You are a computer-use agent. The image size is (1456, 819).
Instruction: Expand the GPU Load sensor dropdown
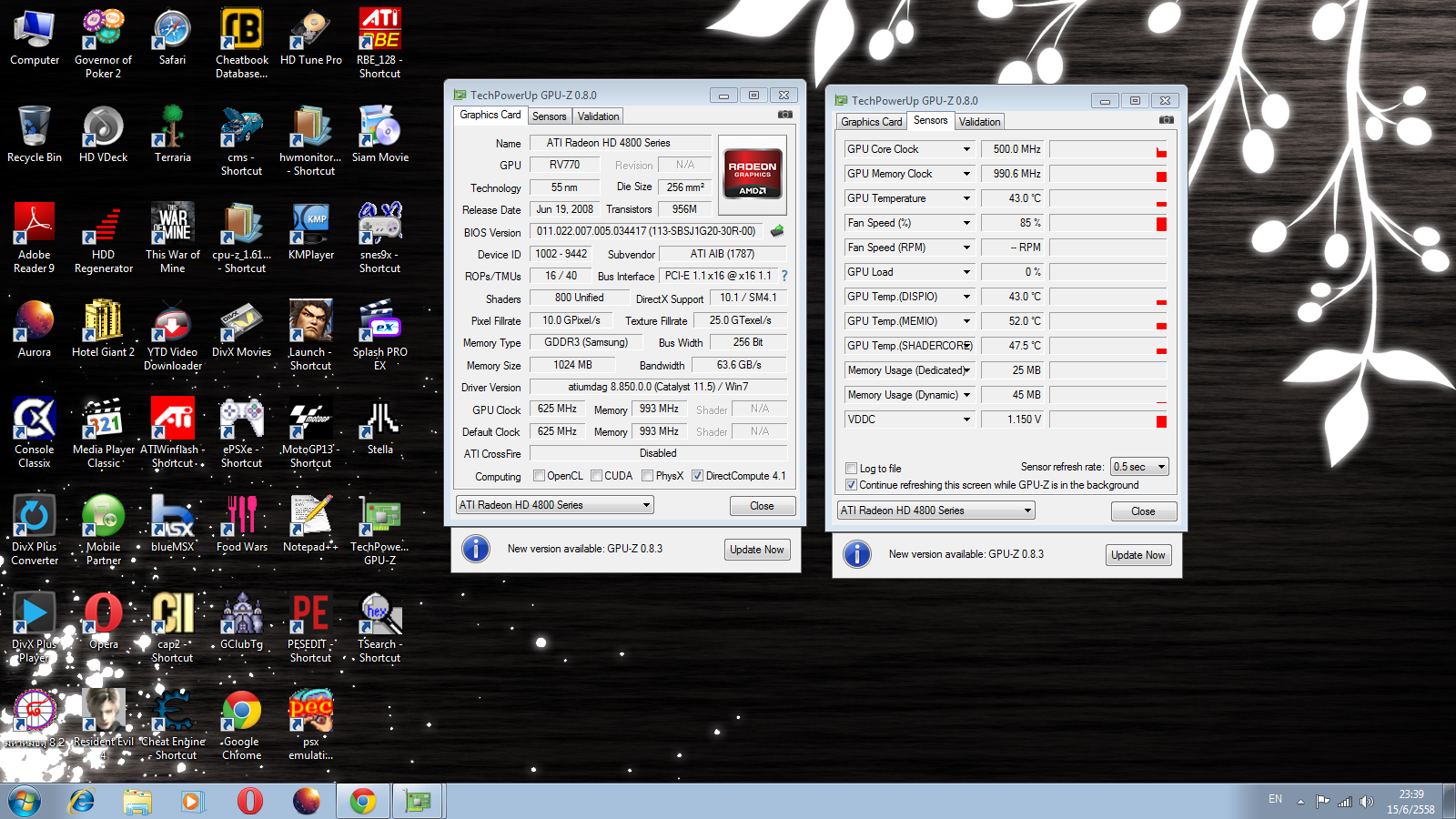(x=966, y=272)
